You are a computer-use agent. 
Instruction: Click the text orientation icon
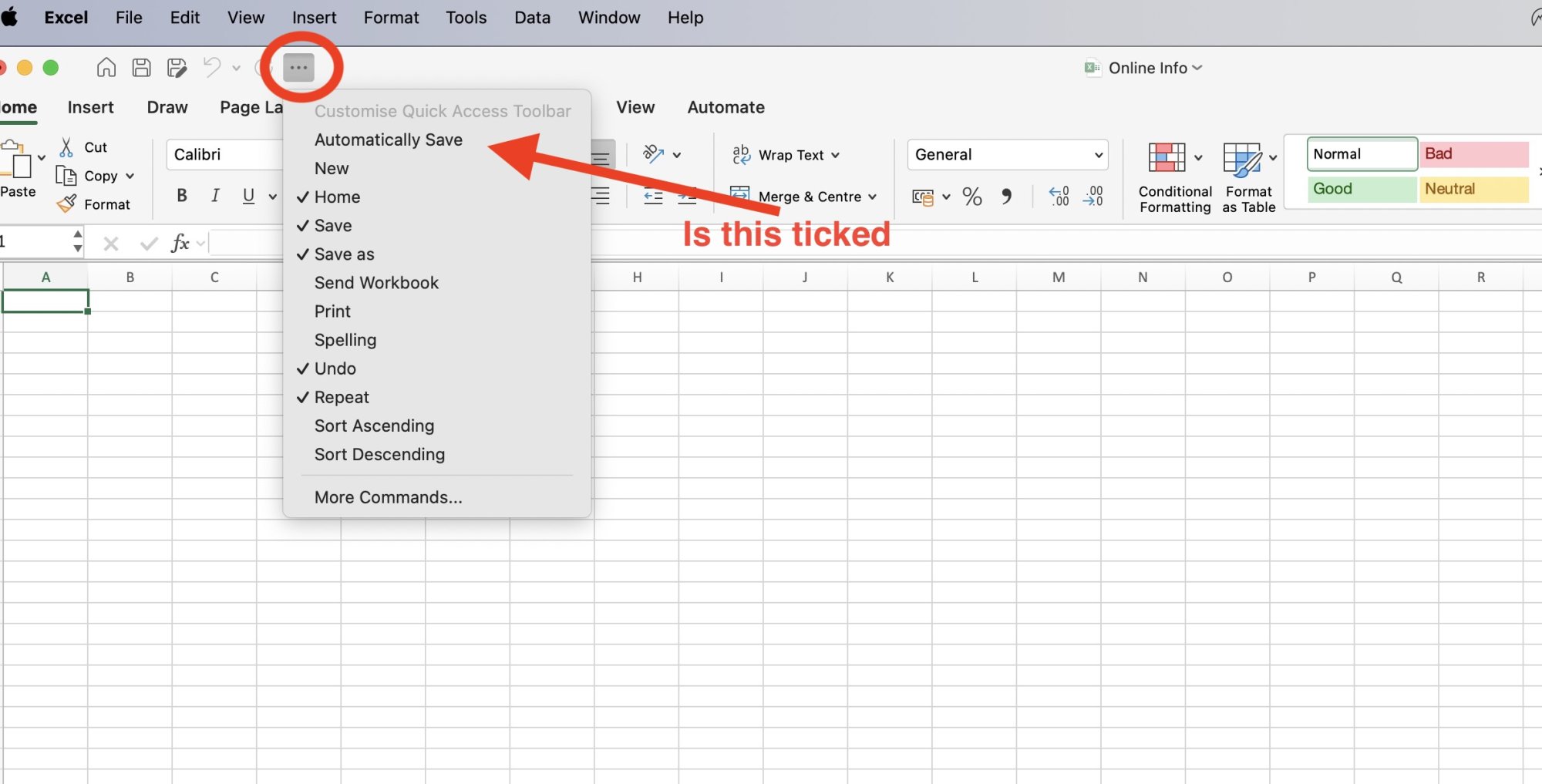(654, 154)
